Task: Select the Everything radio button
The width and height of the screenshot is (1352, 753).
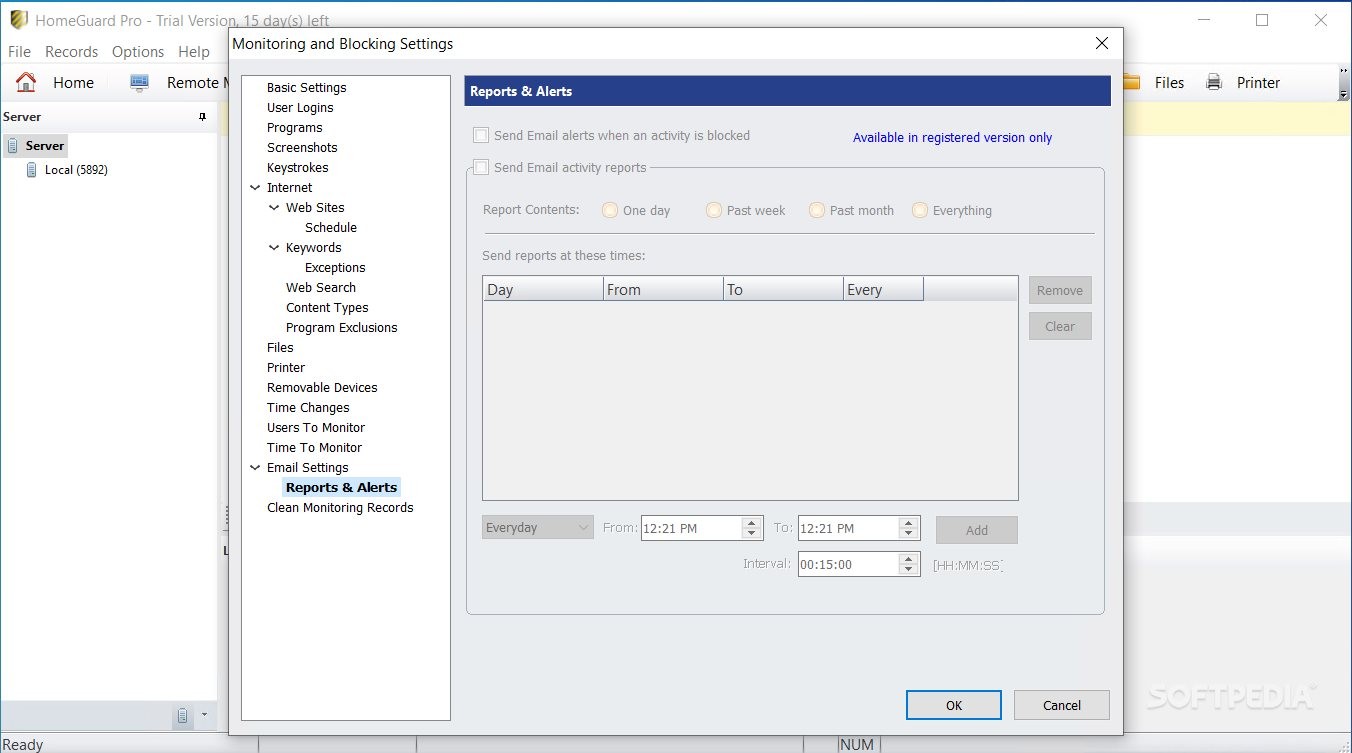Action: click(x=920, y=210)
